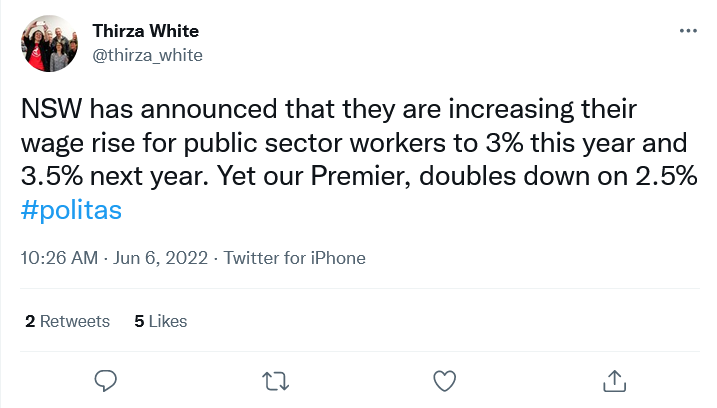
Task: Click the word NSW starting the tweet
Action: click(51, 109)
